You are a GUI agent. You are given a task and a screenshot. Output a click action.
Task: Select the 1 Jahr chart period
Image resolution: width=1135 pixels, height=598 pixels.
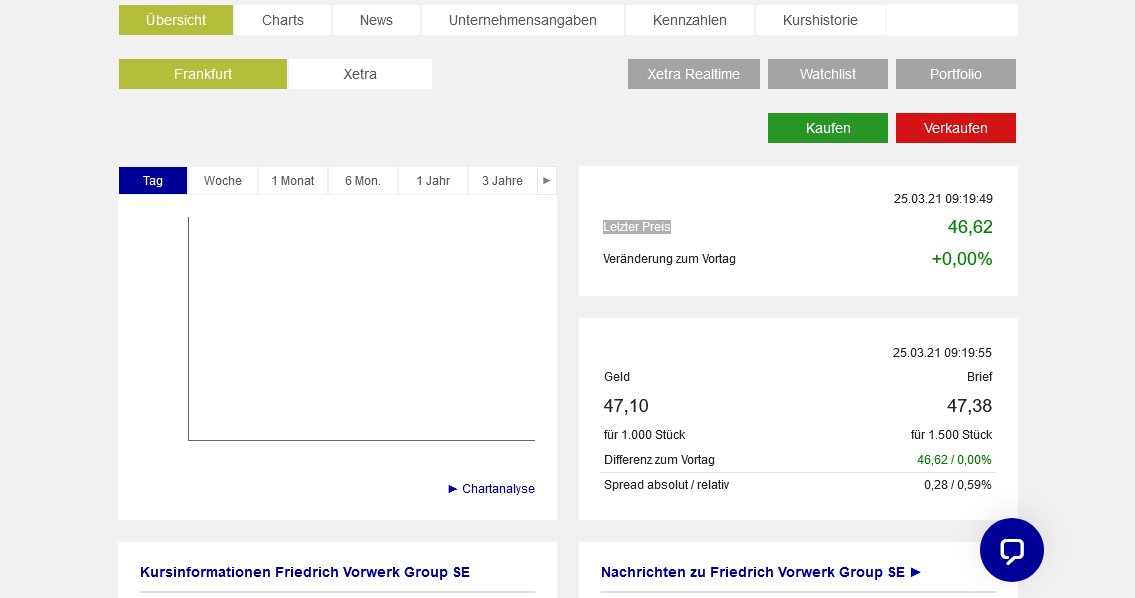[432, 180]
